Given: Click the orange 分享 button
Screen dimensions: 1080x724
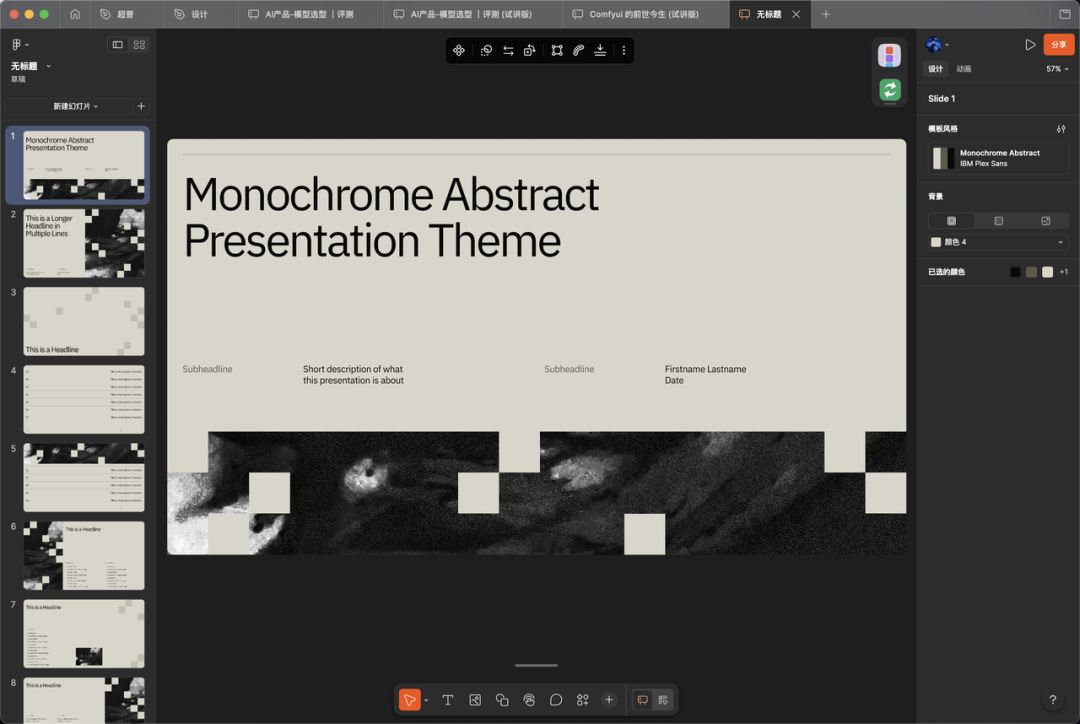Looking at the screenshot, I should (x=1059, y=44).
